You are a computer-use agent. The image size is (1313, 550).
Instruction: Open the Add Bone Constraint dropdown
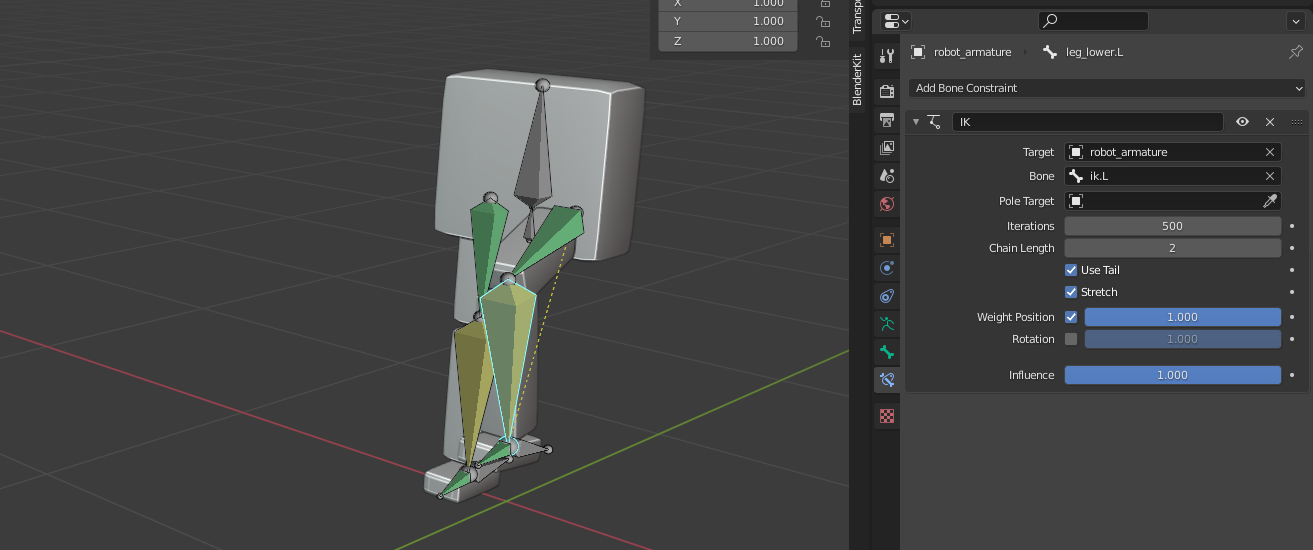[1107, 88]
